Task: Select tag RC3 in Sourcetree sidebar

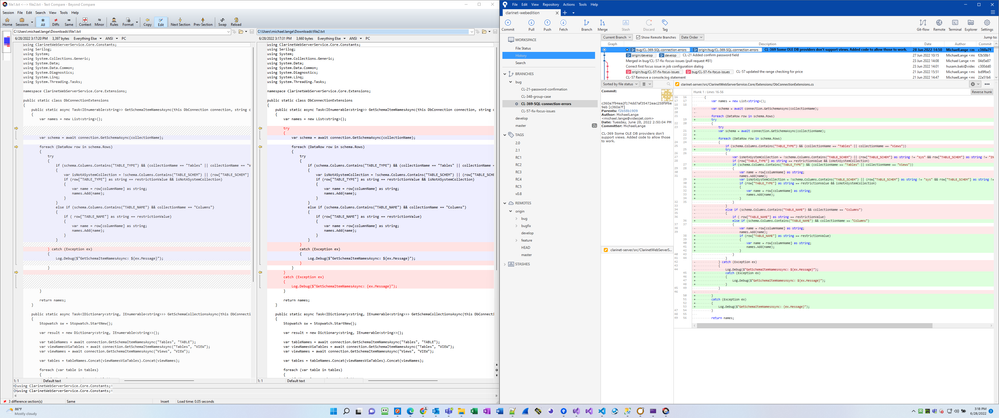Action: coord(519,172)
